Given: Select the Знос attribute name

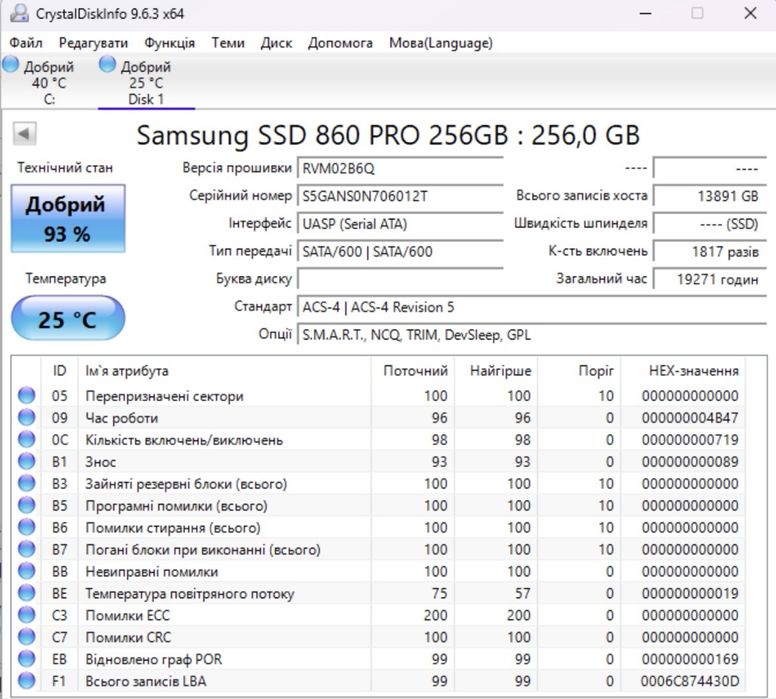Looking at the screenshot, I should tap(100, 462).
